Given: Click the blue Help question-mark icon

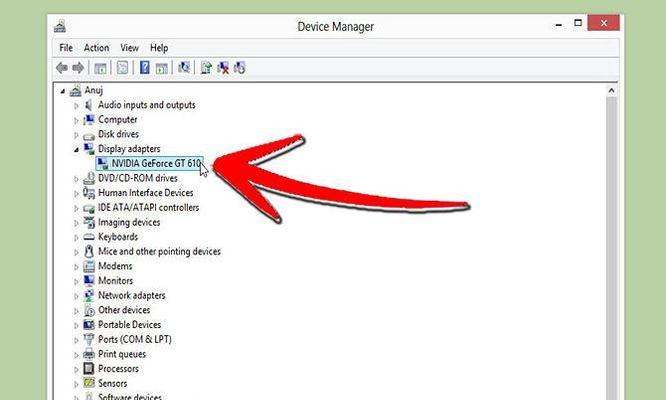Looking at the screenshot, I should [144, 68].
